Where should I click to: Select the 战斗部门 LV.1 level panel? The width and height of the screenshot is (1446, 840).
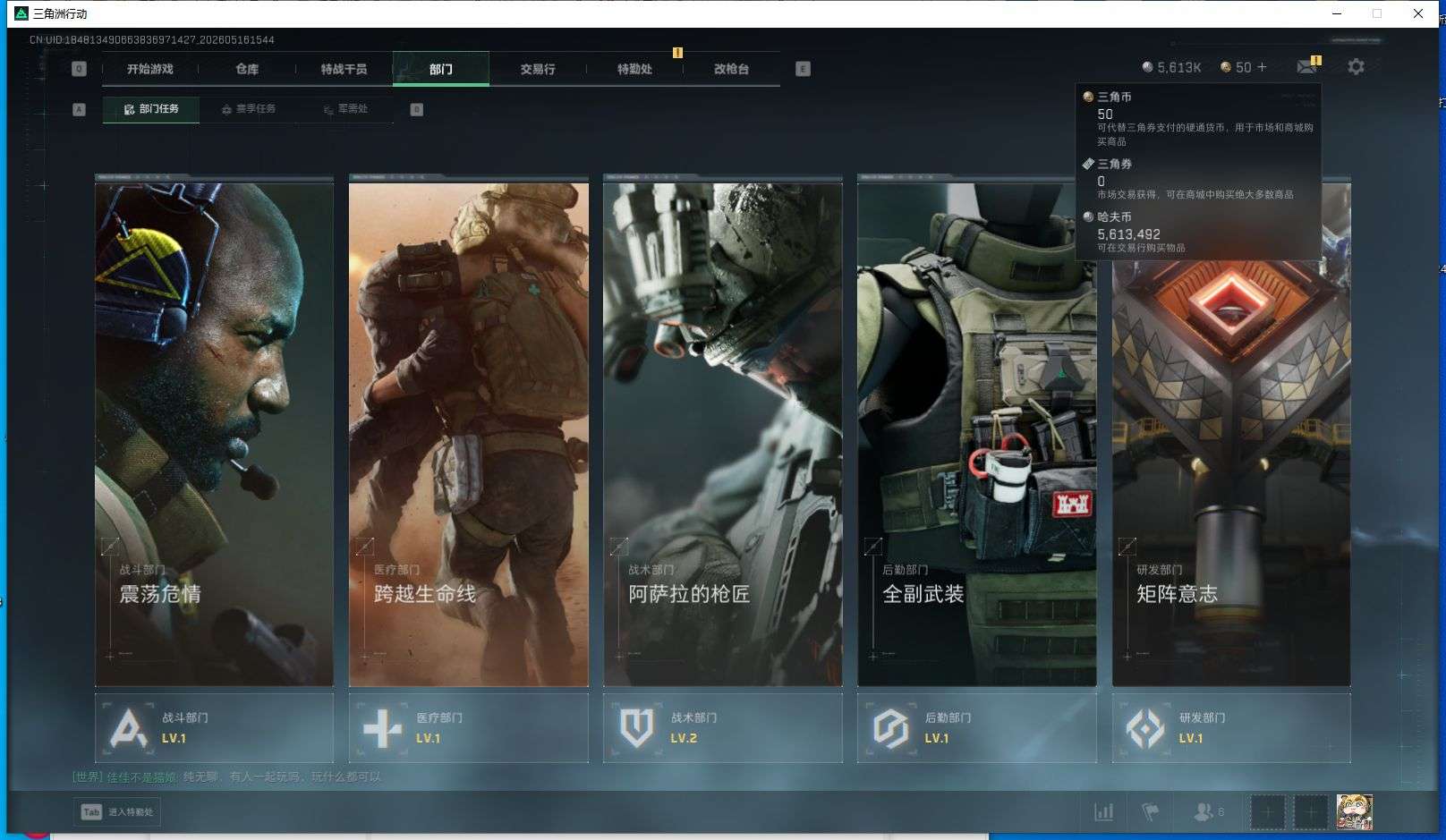click(214, 728)
